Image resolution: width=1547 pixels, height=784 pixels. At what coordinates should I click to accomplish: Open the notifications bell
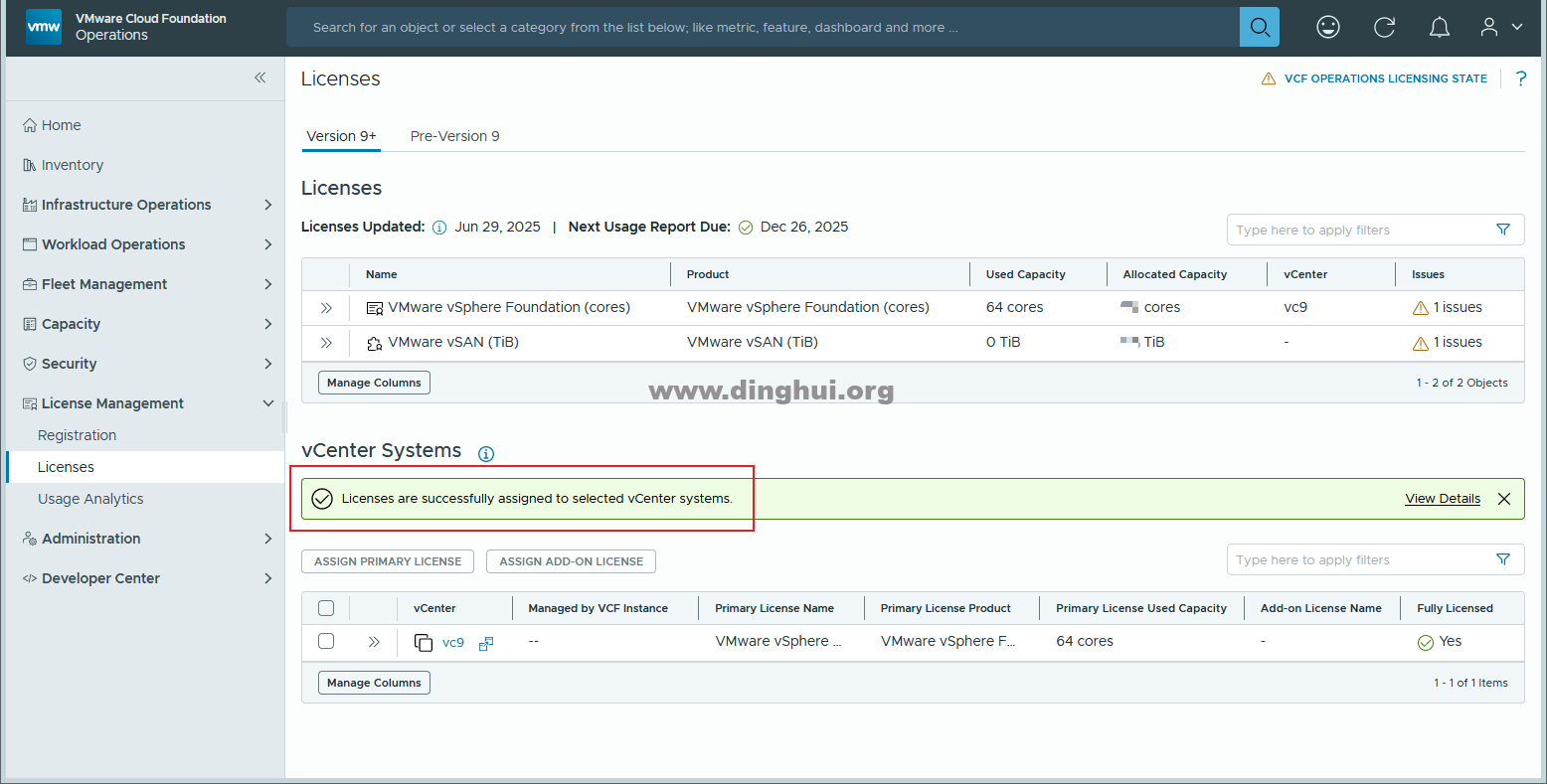click(x=1439, y=27)
